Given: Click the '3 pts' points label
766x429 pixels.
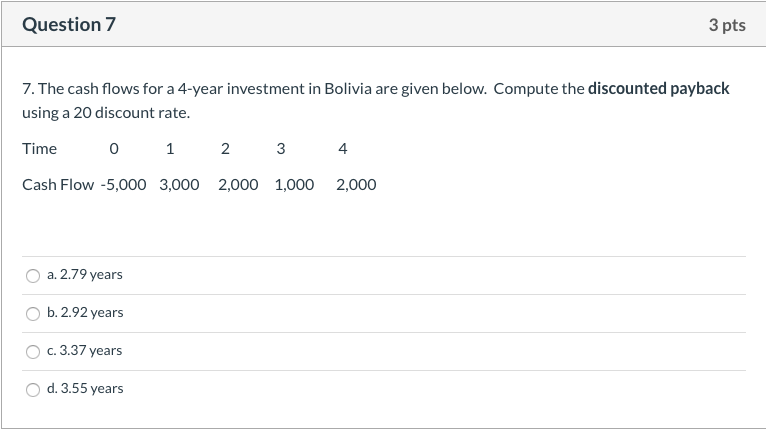Looking at the screenshot, I should tap(727, 25).
